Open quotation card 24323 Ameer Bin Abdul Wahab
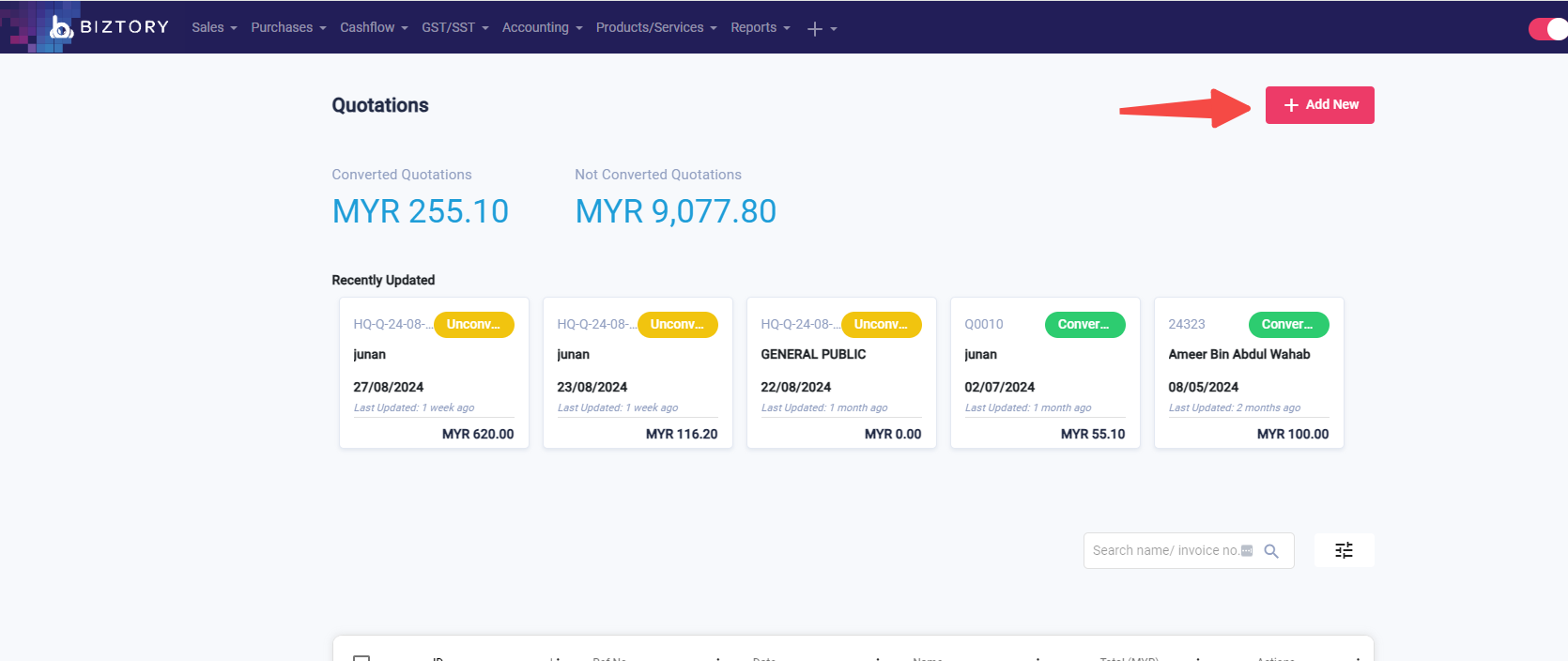This screenshot has height=661, width=1568. (x=1249, y=373)
